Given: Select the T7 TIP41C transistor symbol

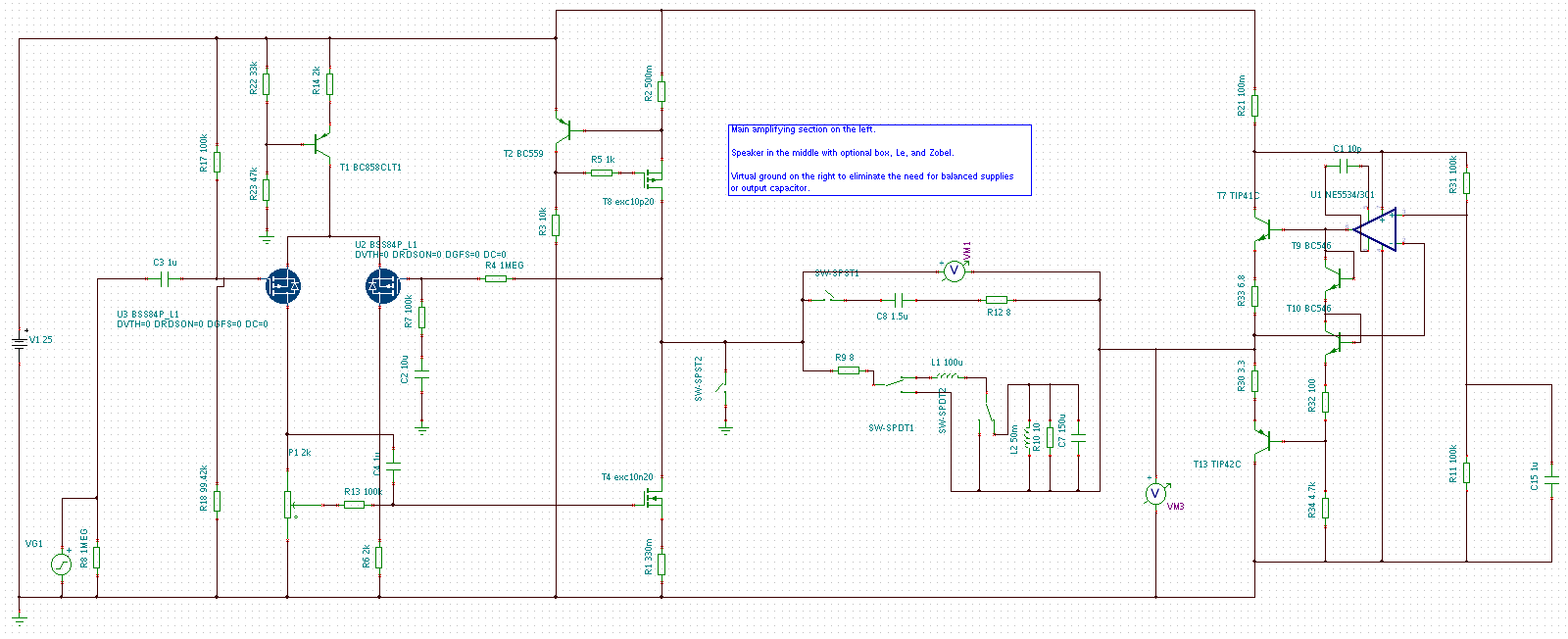Looking at the screenshot, I should [1262, 230].
